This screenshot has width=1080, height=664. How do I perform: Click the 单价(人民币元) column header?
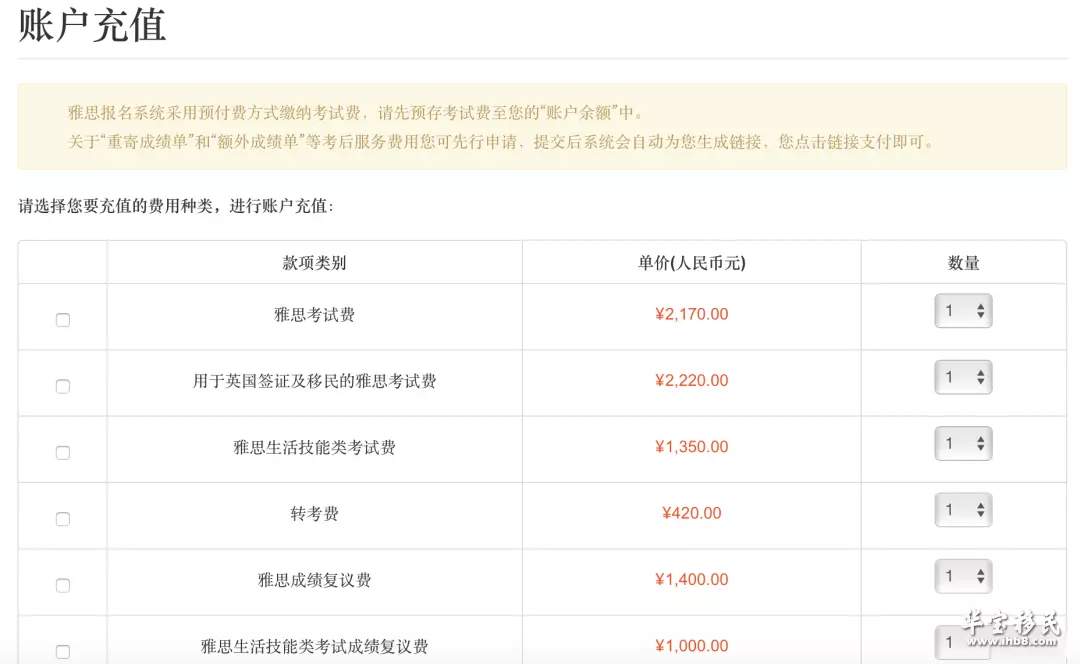pos(692,263)
